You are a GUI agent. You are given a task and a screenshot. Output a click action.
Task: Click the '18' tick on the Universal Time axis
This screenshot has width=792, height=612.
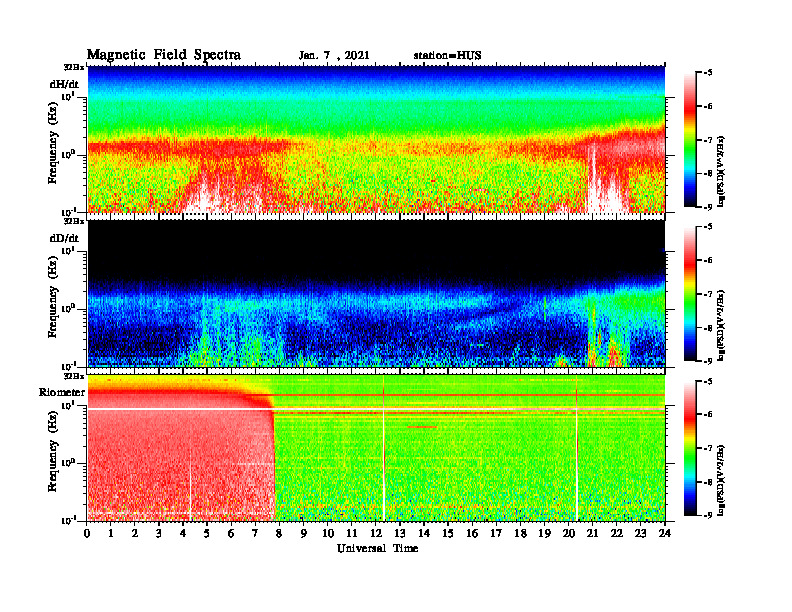click(x=520, y=533)
